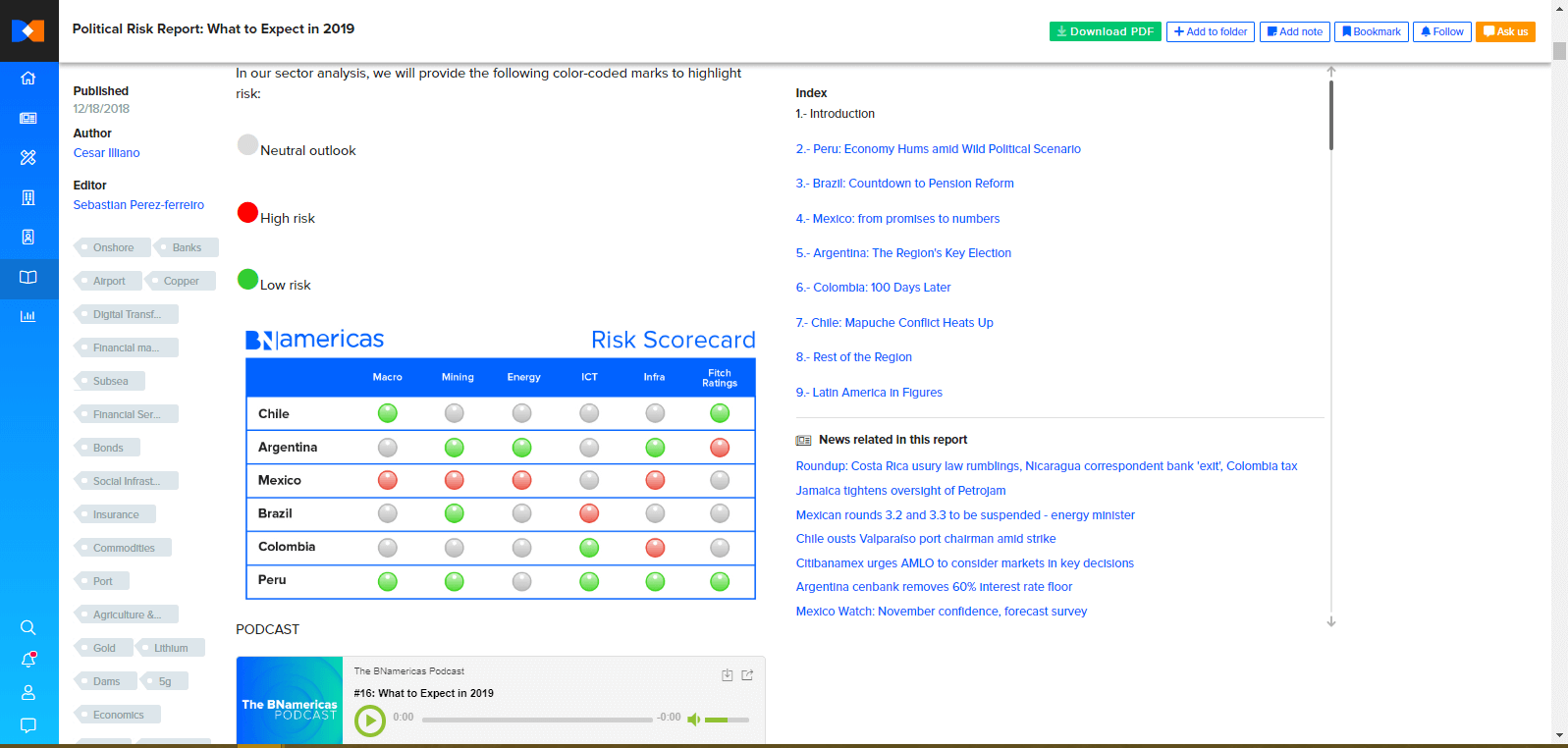The image size is (1568, 748).
Task: Go to index item 2 Peru section
Action: coord(938,149)
